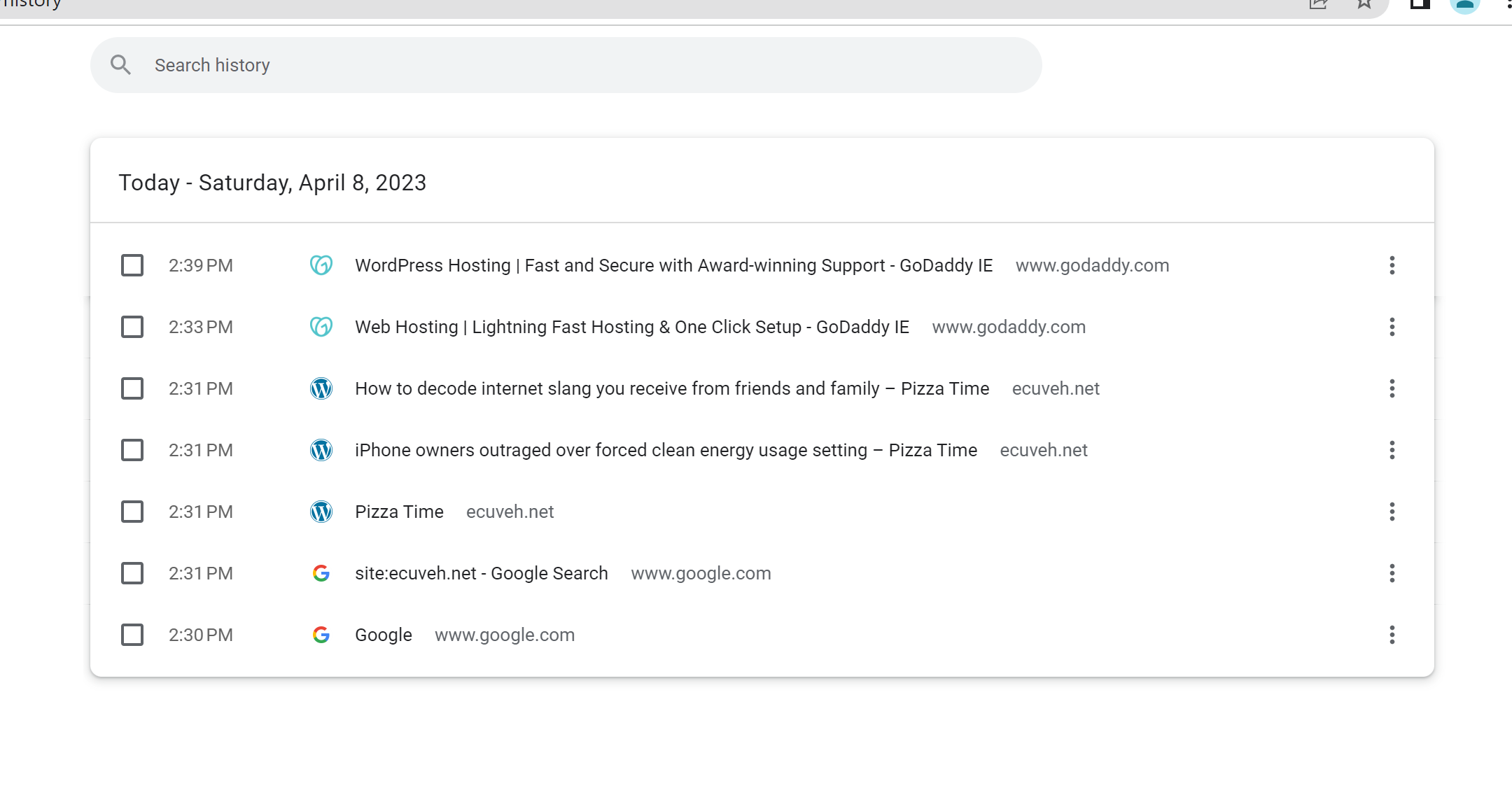The image size is (1512, 802).
Task: Click Google favicon beside site:ecuveh.net search
Action: click(321, 573)
